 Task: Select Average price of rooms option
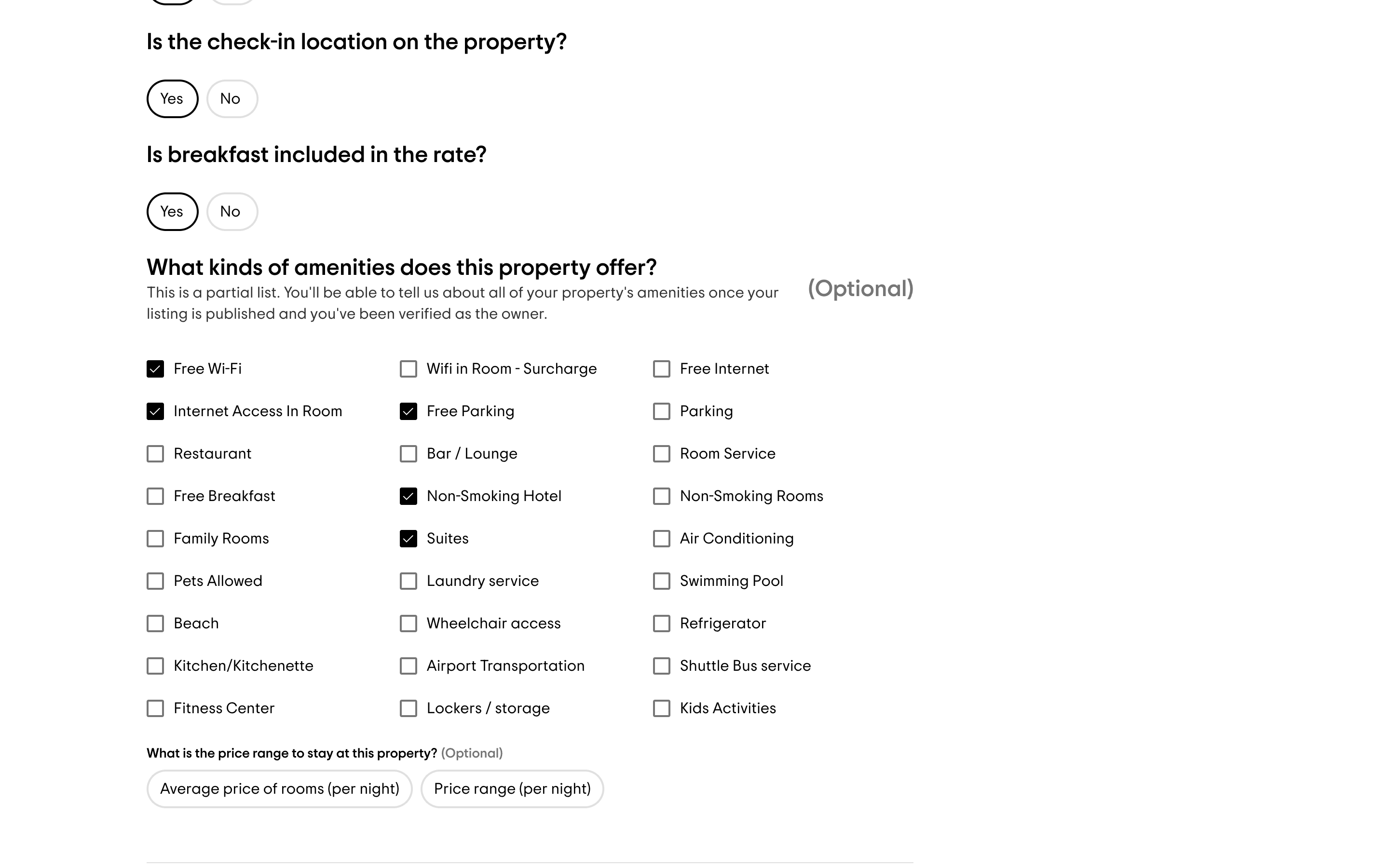(280, 789)
